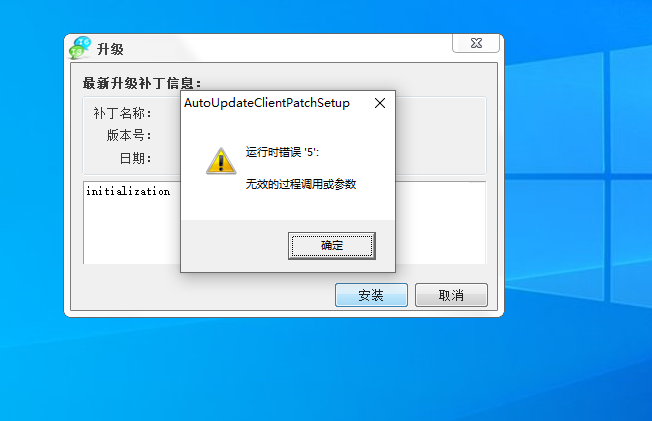
Task: Click the 日期 label
Action: tap(136, 158)
